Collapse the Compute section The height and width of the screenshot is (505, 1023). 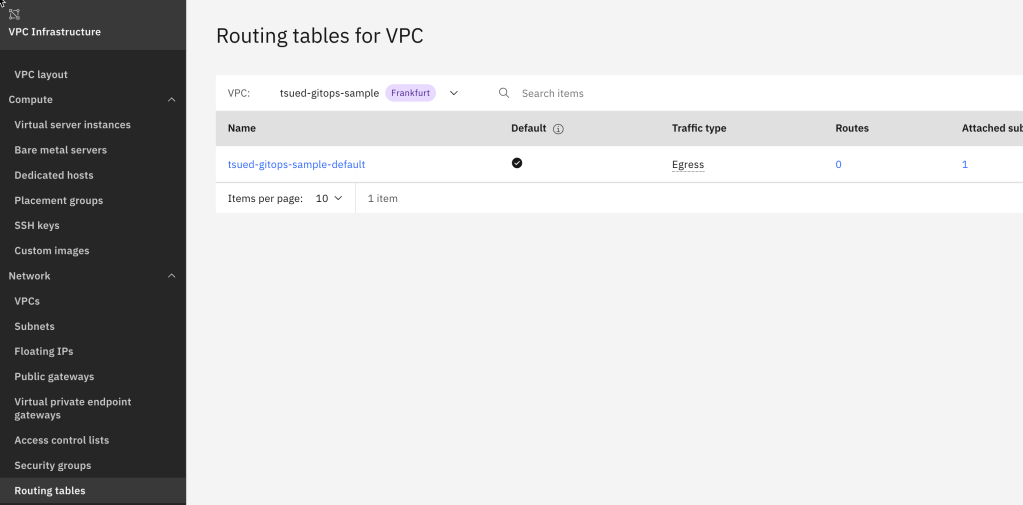click(x=171, y=100)
